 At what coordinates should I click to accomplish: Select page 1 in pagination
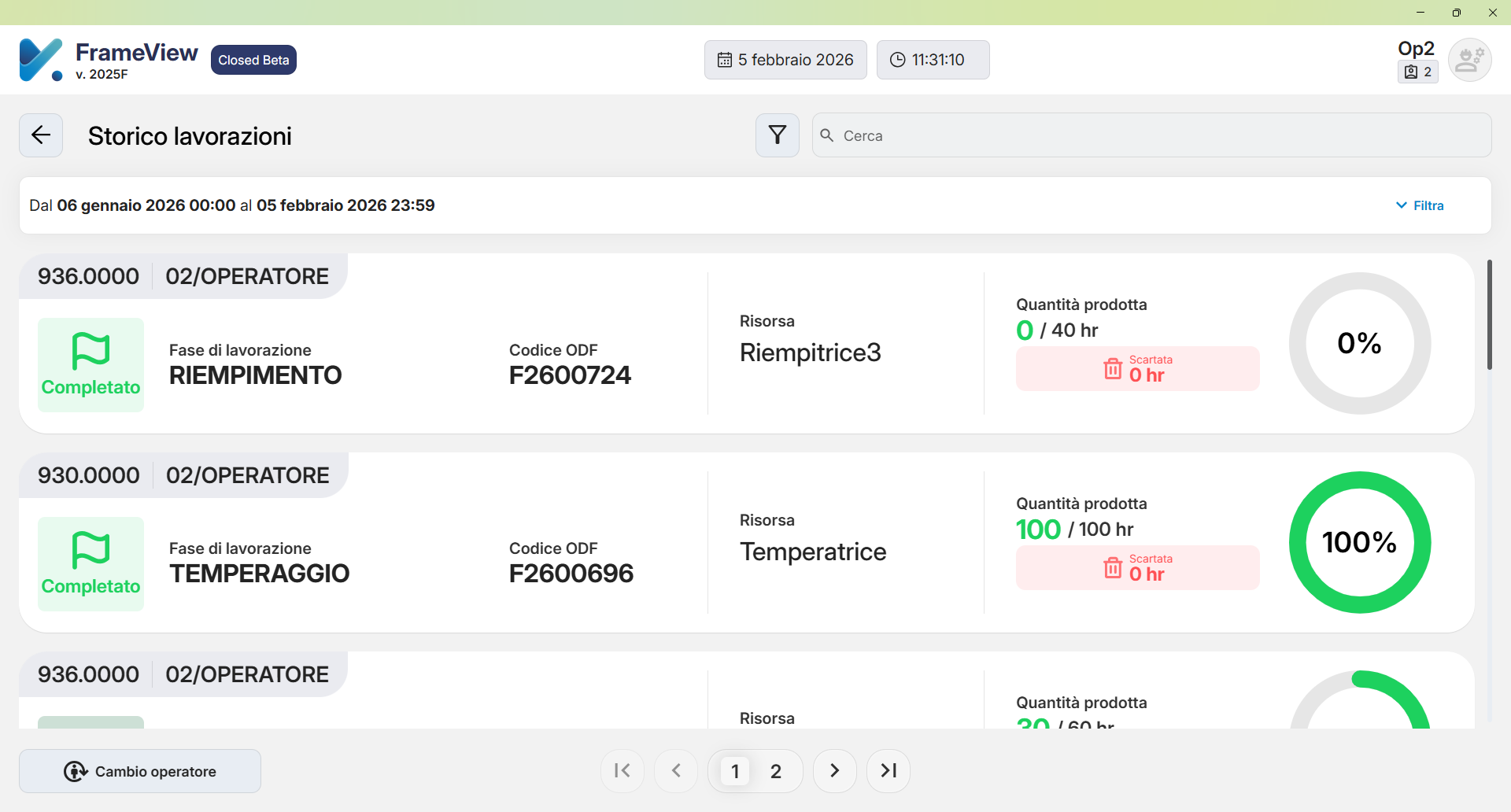735,771
